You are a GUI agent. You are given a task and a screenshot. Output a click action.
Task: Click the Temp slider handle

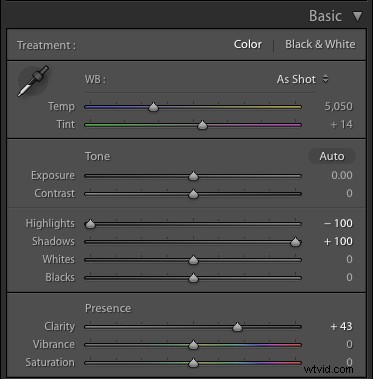153,107
